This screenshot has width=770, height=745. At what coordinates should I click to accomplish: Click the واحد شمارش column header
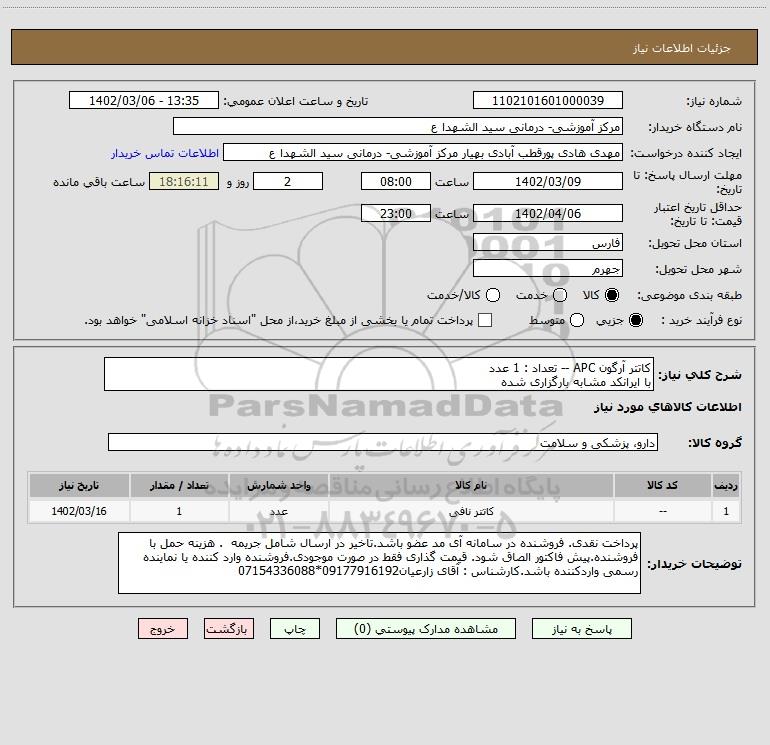coord(278,486)
